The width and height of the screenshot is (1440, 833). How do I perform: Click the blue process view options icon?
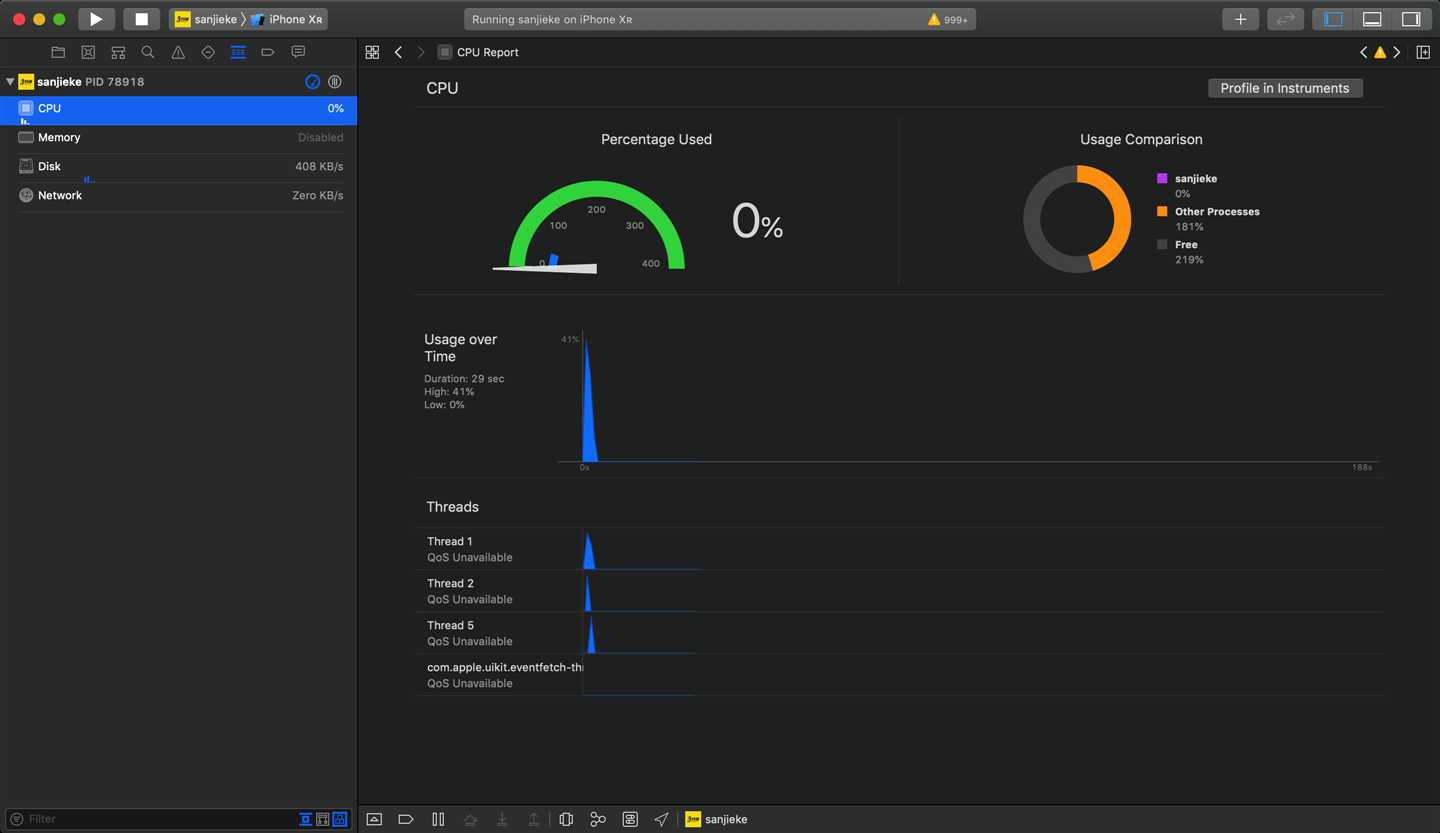tap(312, 82)
